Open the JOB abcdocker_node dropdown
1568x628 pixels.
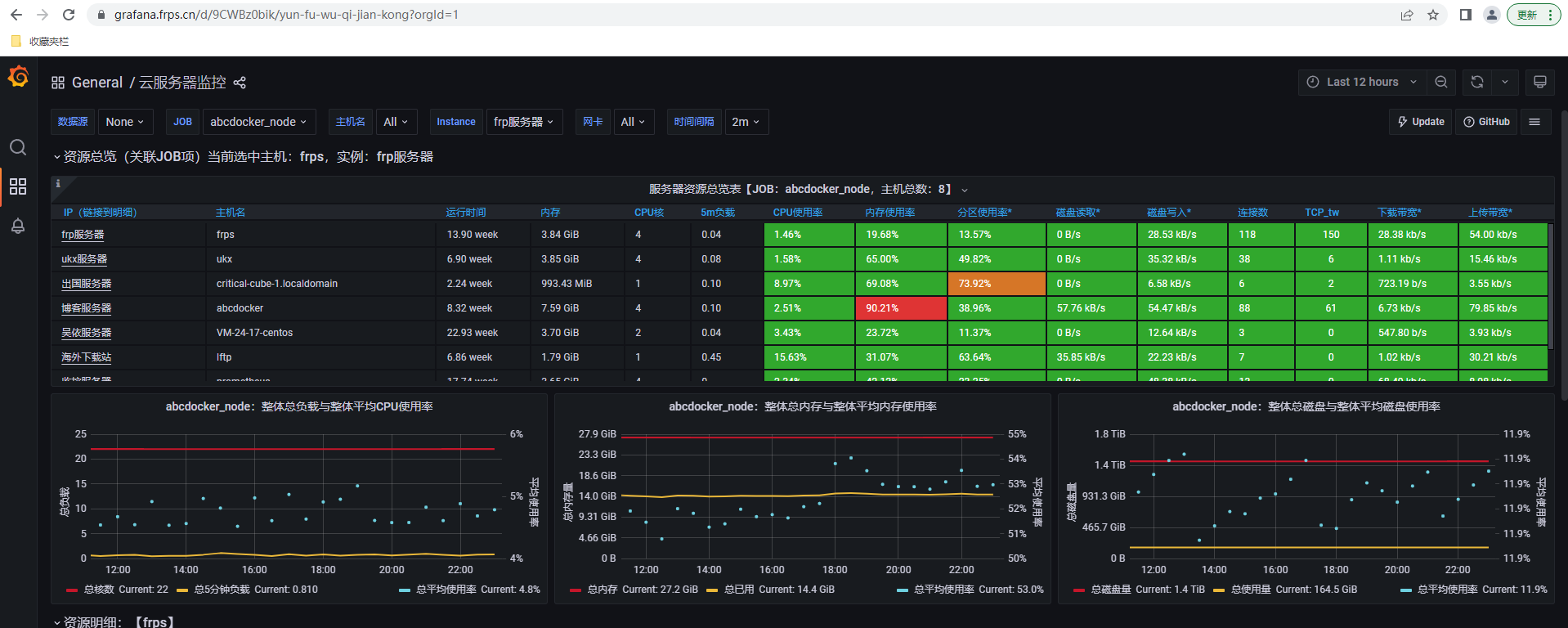258,122
